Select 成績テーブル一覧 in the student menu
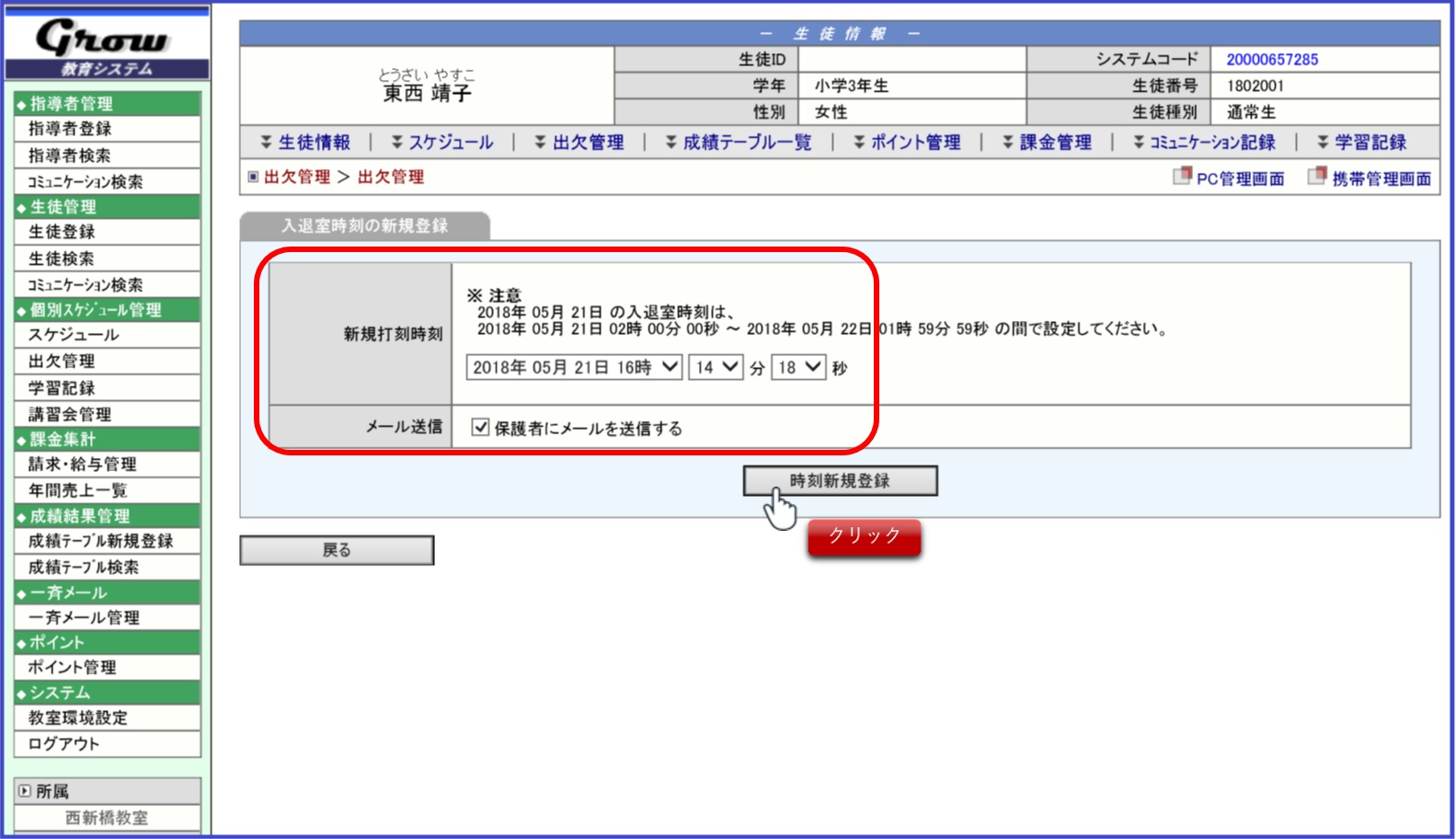This screenshot has width=1456, height=839. pos(747,142)
